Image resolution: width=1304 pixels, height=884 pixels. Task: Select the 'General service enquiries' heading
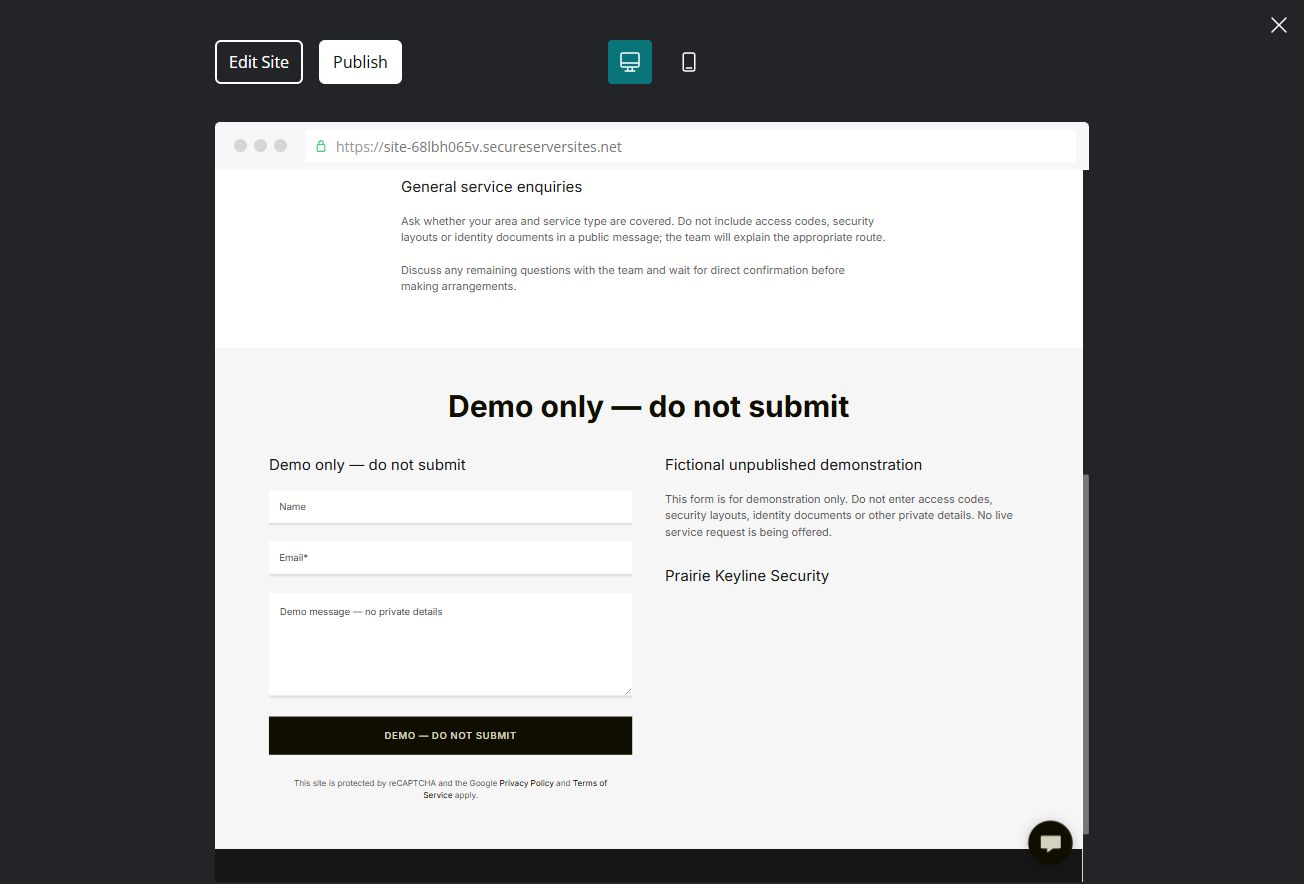pyautogui.click(x=491, y=187)
